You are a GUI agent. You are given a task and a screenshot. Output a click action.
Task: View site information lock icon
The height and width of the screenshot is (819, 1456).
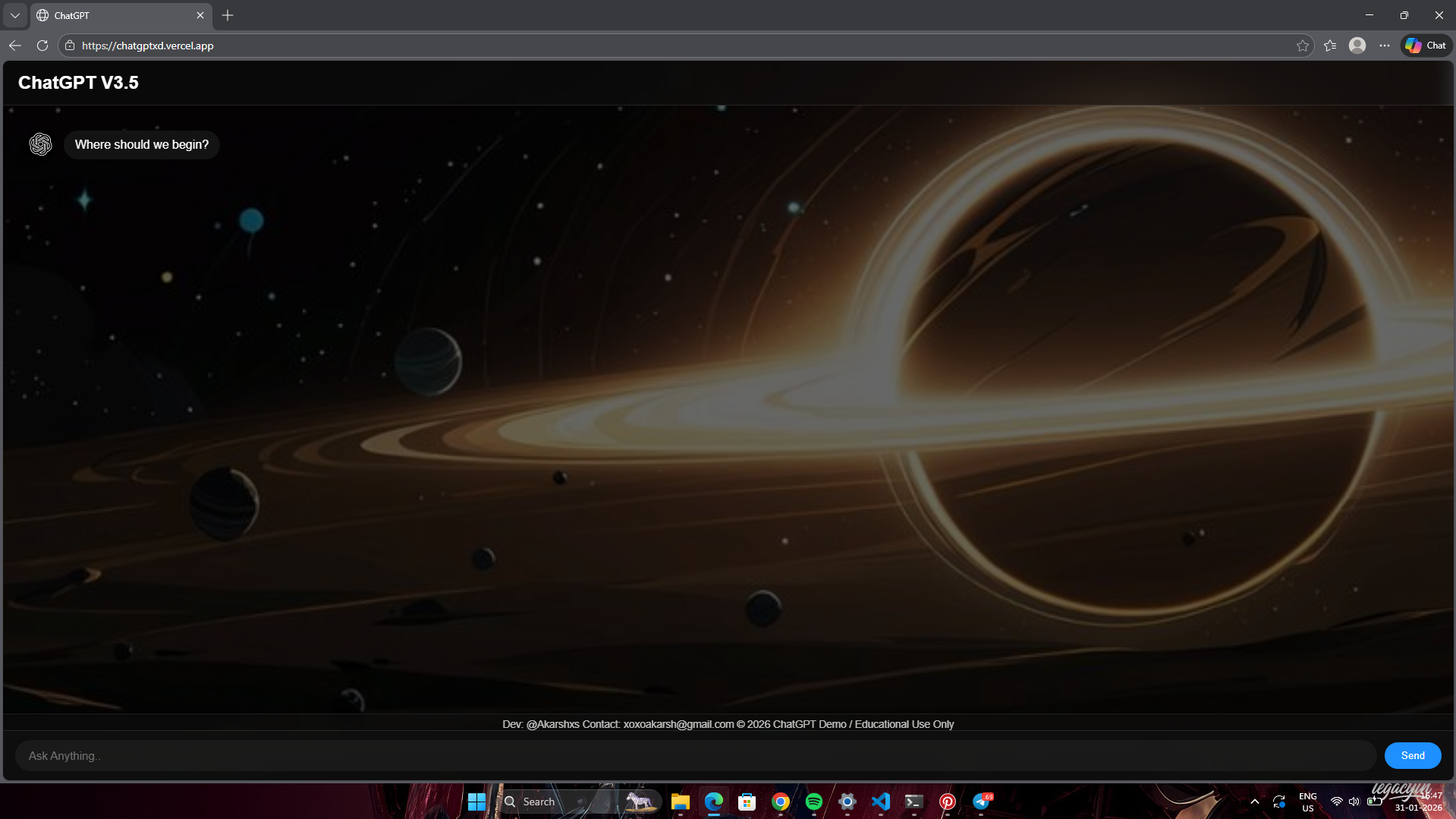pyautogui.click(x=70, y=46)
